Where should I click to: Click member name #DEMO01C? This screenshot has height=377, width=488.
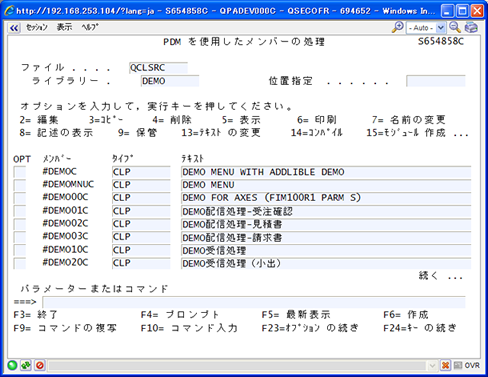(65, 210)
